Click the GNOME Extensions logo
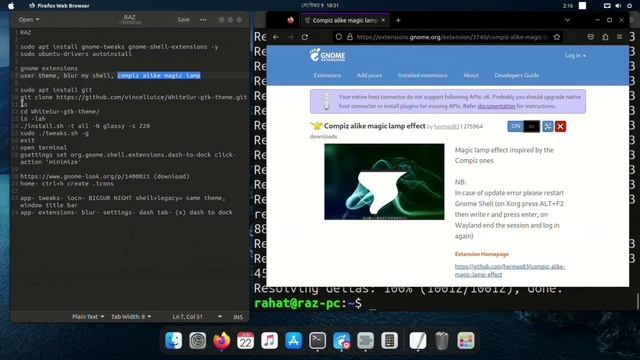 coord(327,55)
